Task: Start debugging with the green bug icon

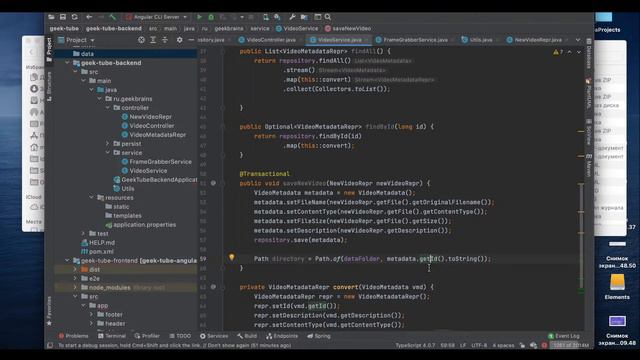Action: (211, 17)
